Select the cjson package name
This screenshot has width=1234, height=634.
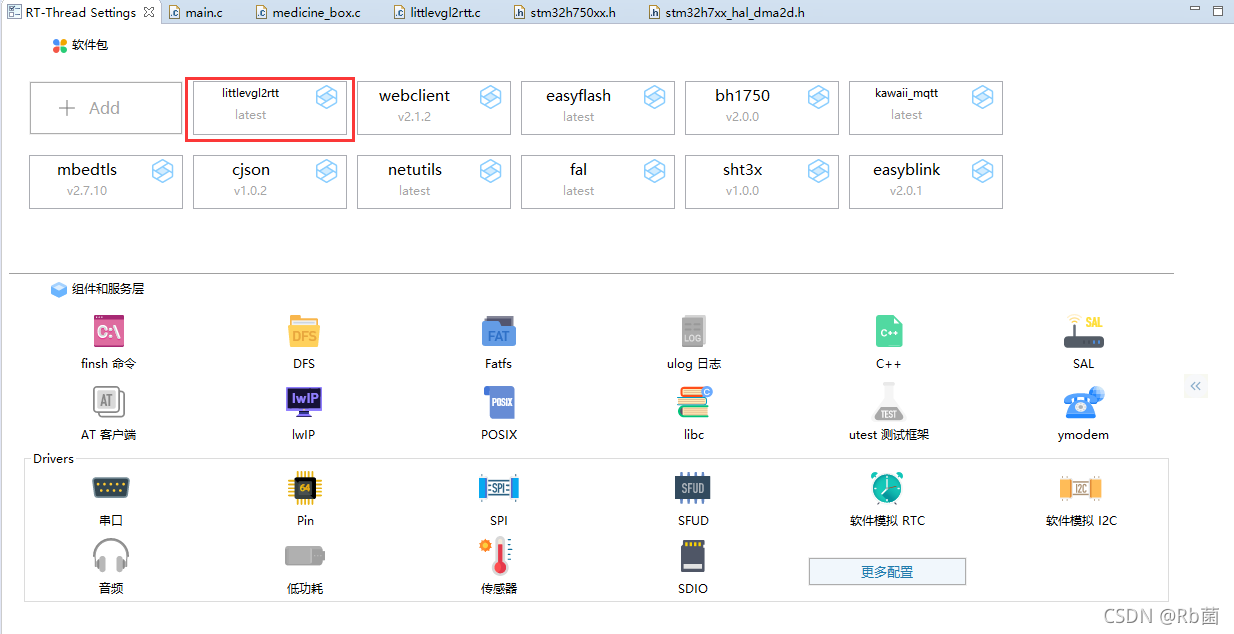point(251,170)
